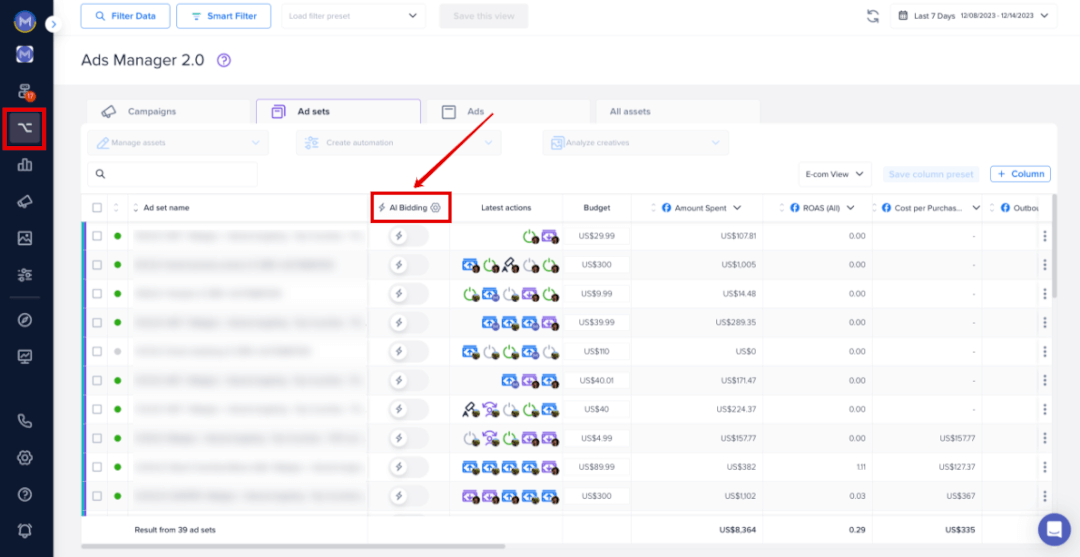Tick the checkbox of the US$9.99 budget row
This screenshot has height=557, width=1080.
click(97, 294)
